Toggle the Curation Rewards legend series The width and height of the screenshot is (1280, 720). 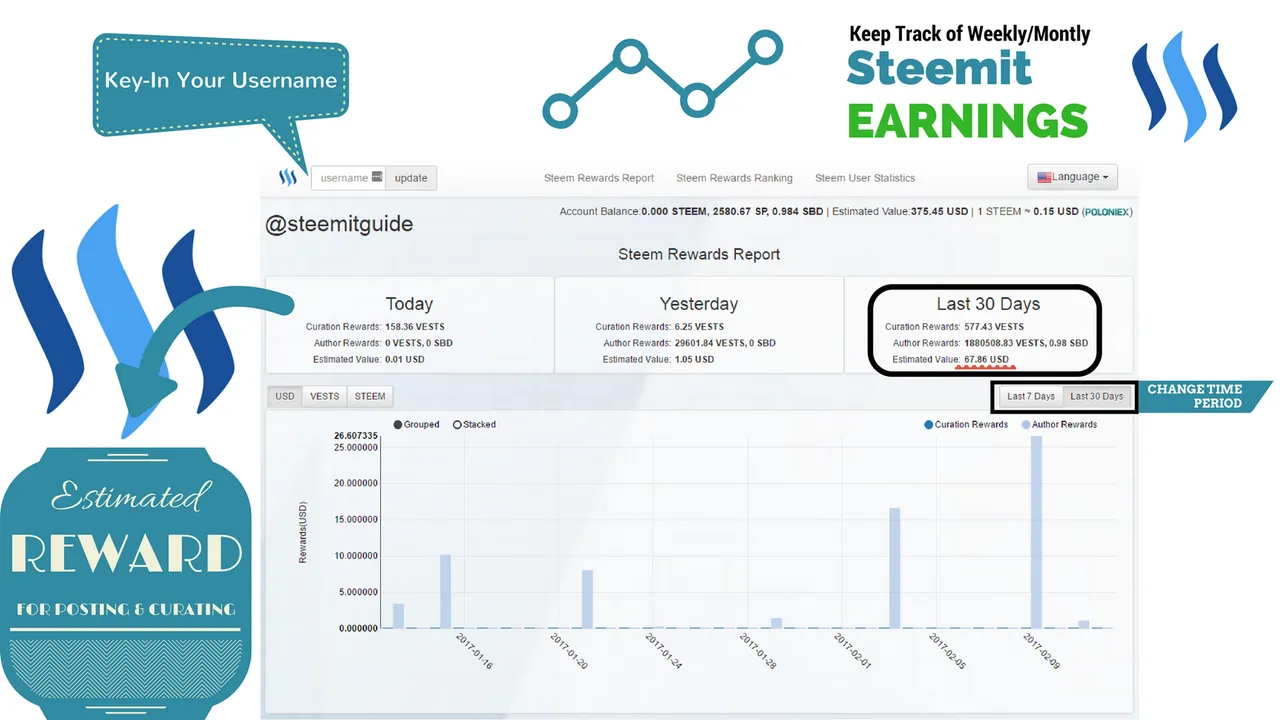point(966,425)
